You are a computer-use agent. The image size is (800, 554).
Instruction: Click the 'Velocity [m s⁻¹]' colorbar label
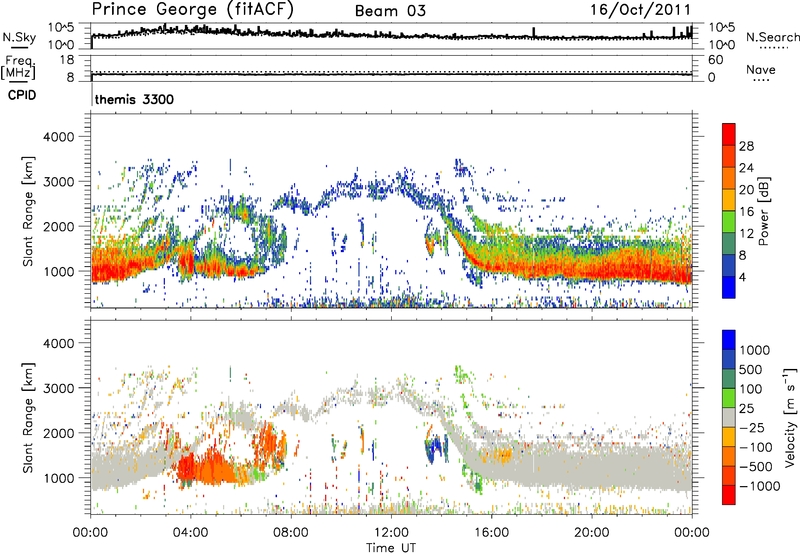point(790,417)
